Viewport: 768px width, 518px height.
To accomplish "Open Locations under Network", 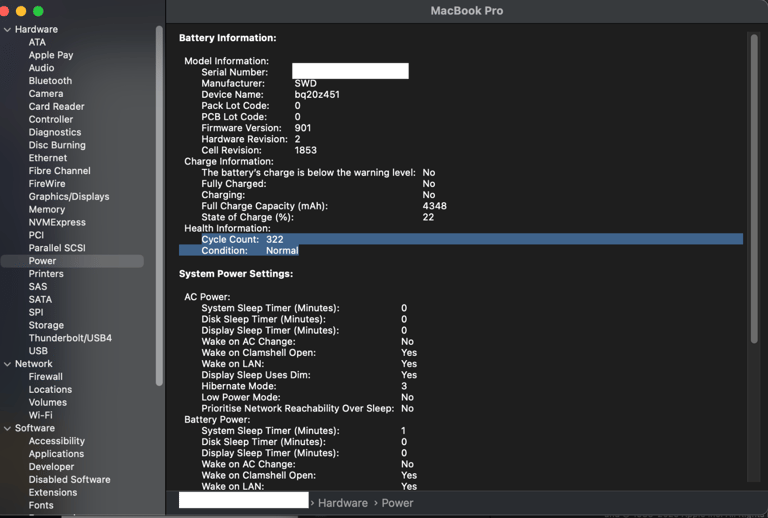I will pyautogui.click(x=50, y=390).
